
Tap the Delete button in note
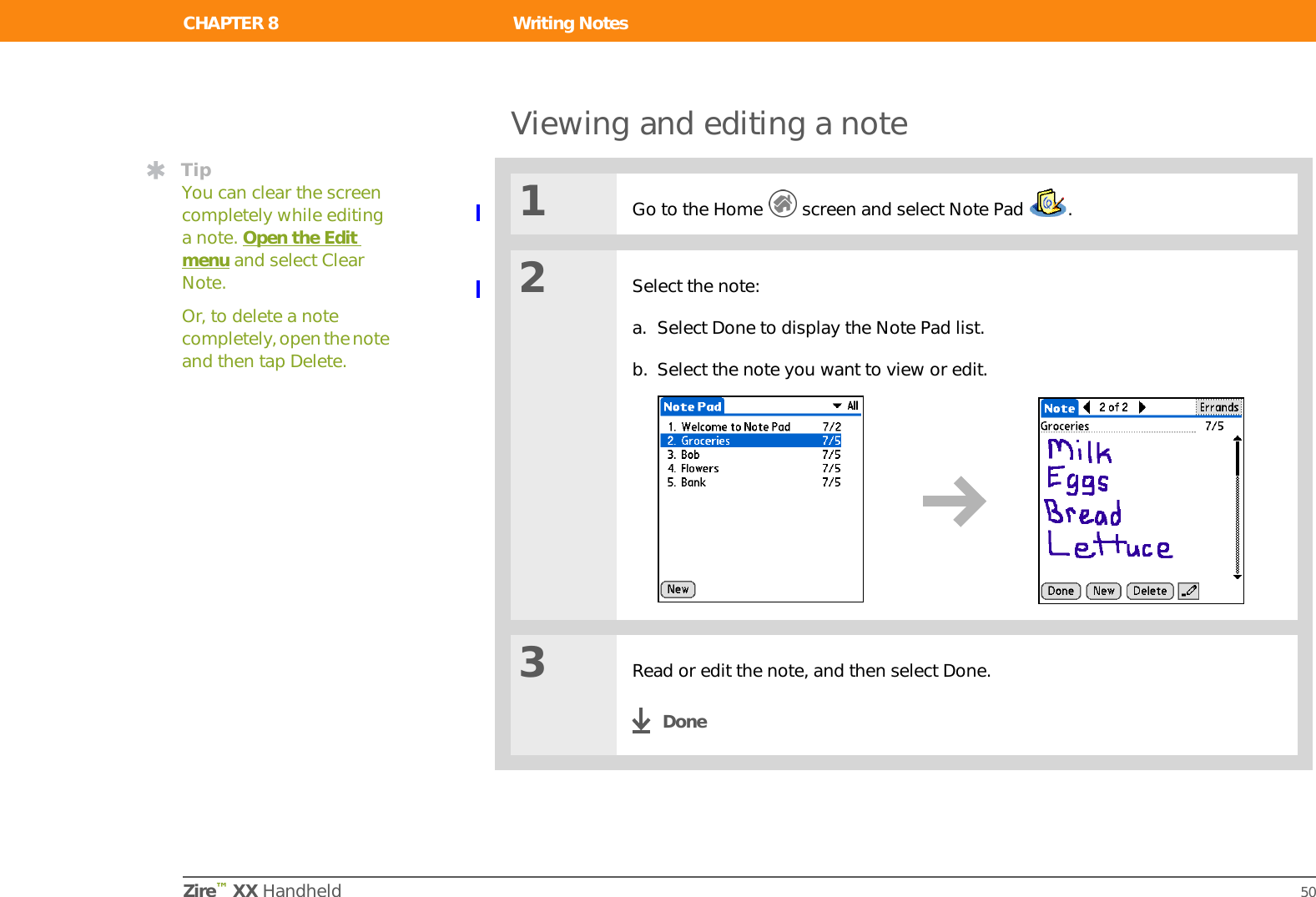1150,591
